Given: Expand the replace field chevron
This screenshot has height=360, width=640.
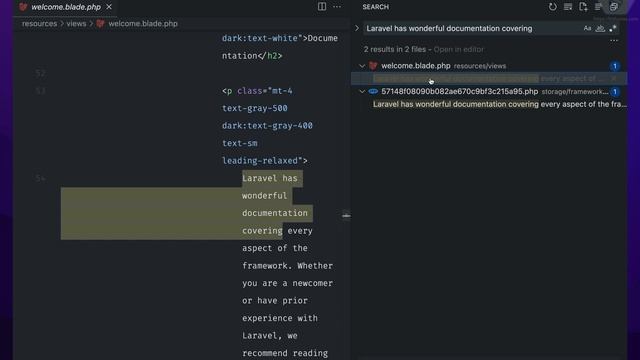Looking at the screenshot, I should pyautogui.click(x=357, y=29).
